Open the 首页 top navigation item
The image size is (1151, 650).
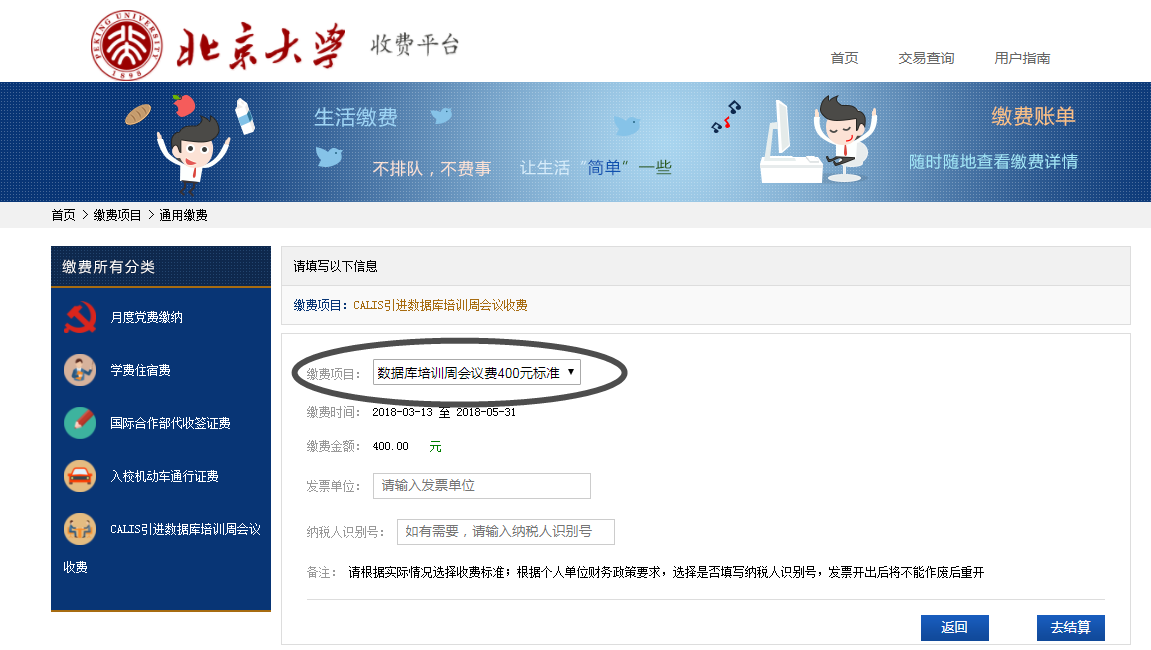tap(844, 58)
